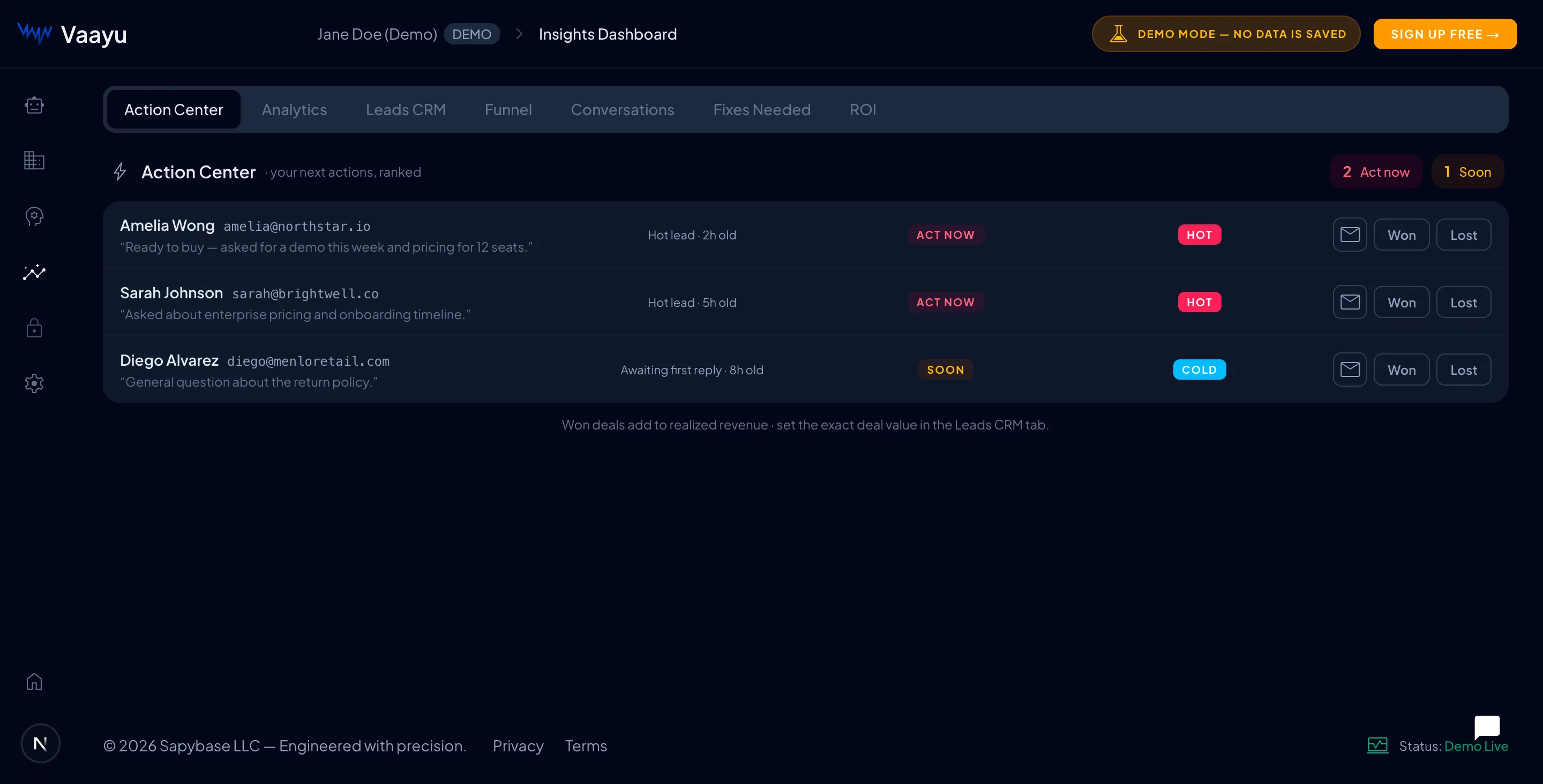Click 'Hot lead · 5h old' text
1543x784 pixels.
692,303
